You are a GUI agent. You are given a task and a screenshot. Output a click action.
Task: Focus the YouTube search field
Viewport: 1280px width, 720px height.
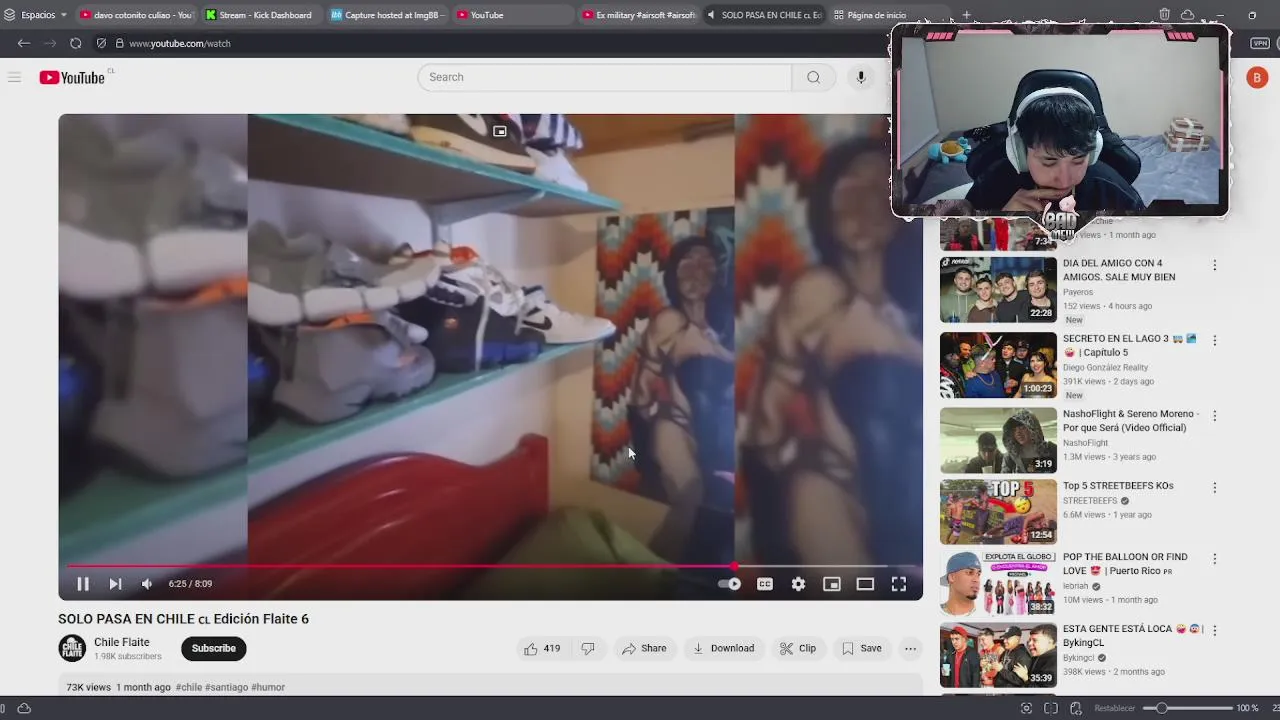click(x=605, y=77)
